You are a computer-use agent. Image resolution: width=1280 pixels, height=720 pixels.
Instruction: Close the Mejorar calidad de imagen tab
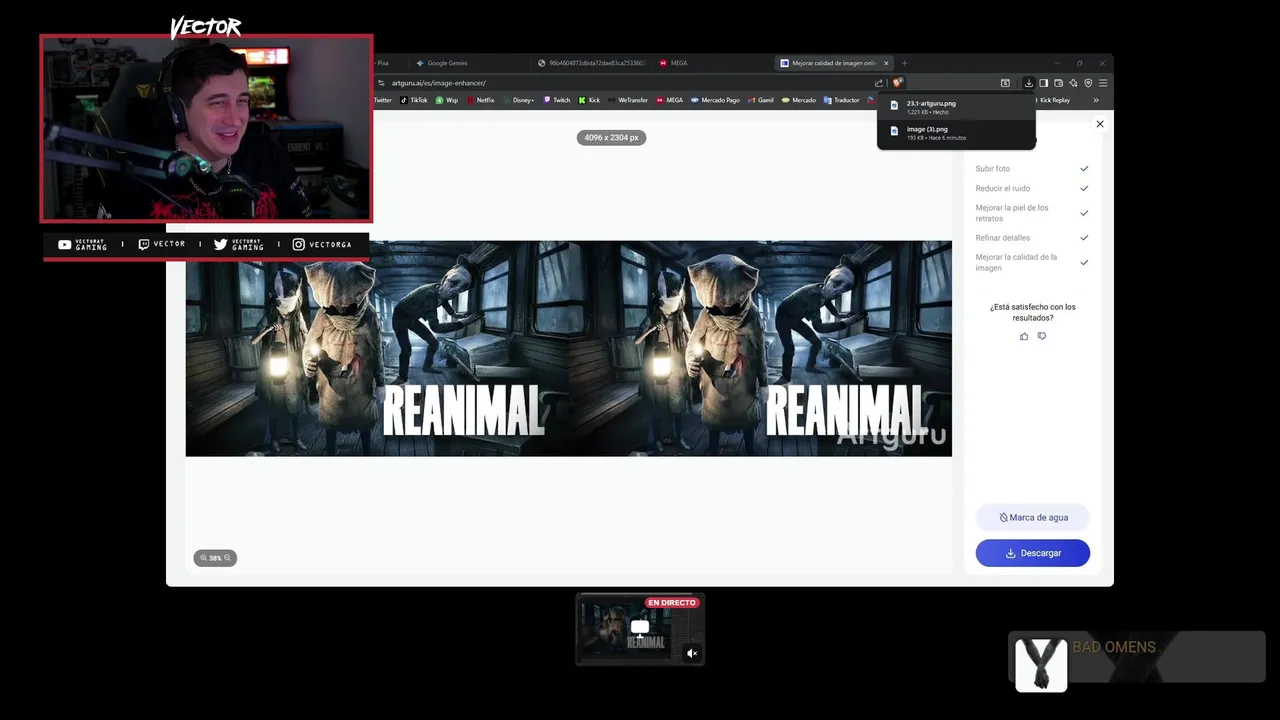tap(886, 63)
